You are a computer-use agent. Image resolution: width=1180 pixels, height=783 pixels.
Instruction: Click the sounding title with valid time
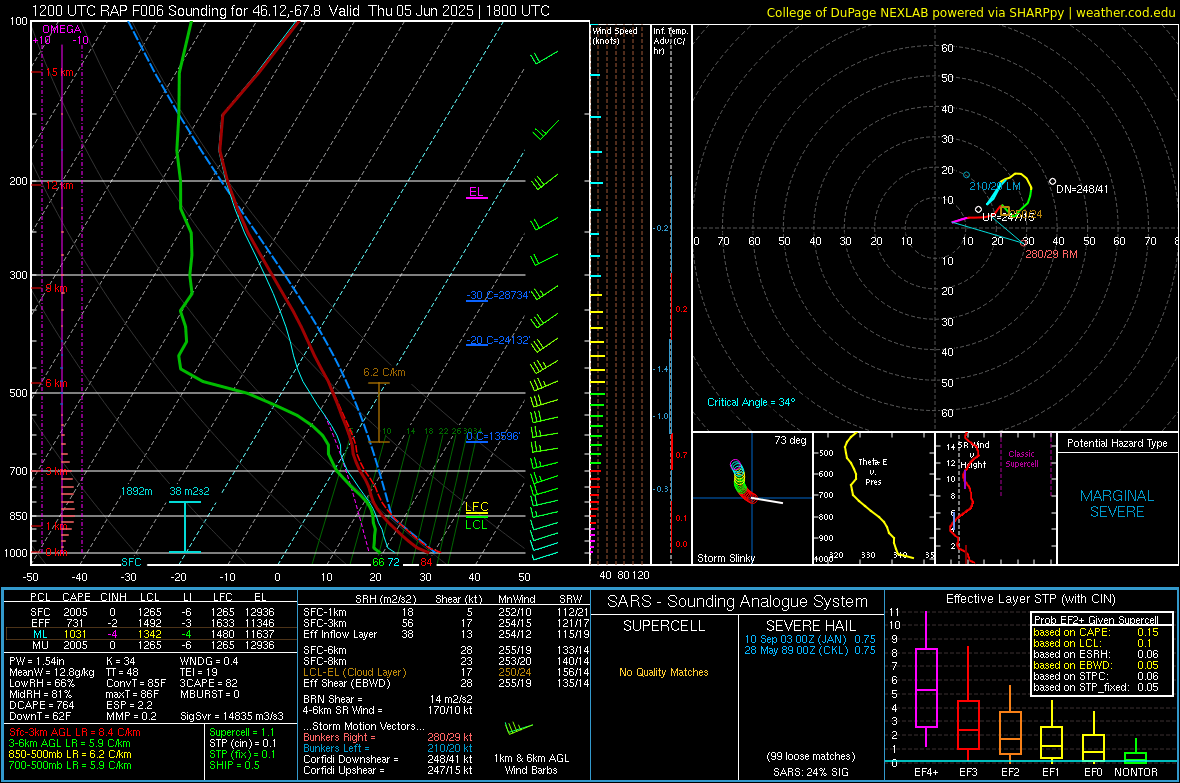click(x=290, y=11)
